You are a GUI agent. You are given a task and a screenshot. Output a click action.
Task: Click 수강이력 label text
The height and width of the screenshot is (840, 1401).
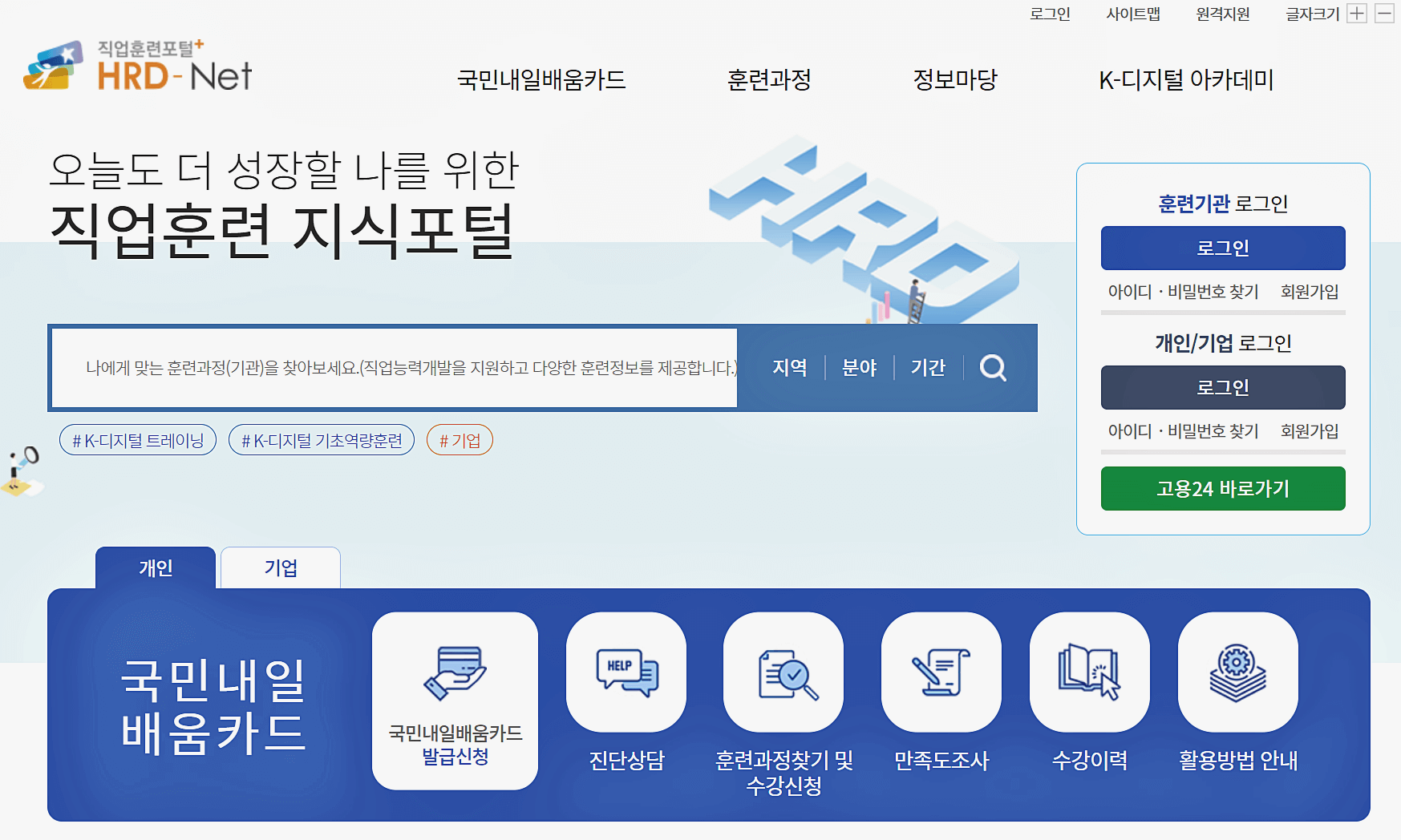[1090, 761]
